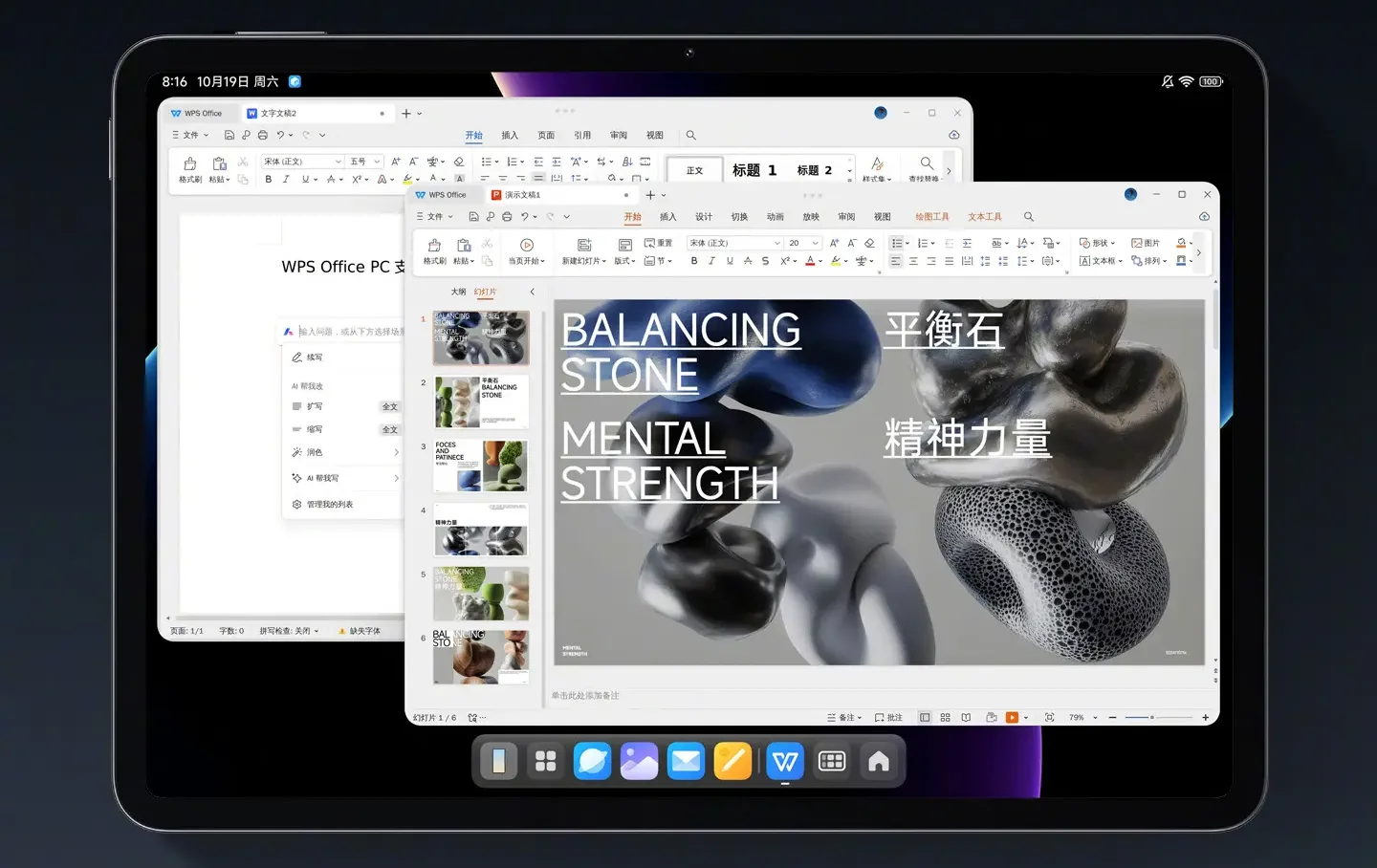Toggle Bold in the presentation ribbon
The height and width of the screenshot is (868, 1377).
(694, 261)
